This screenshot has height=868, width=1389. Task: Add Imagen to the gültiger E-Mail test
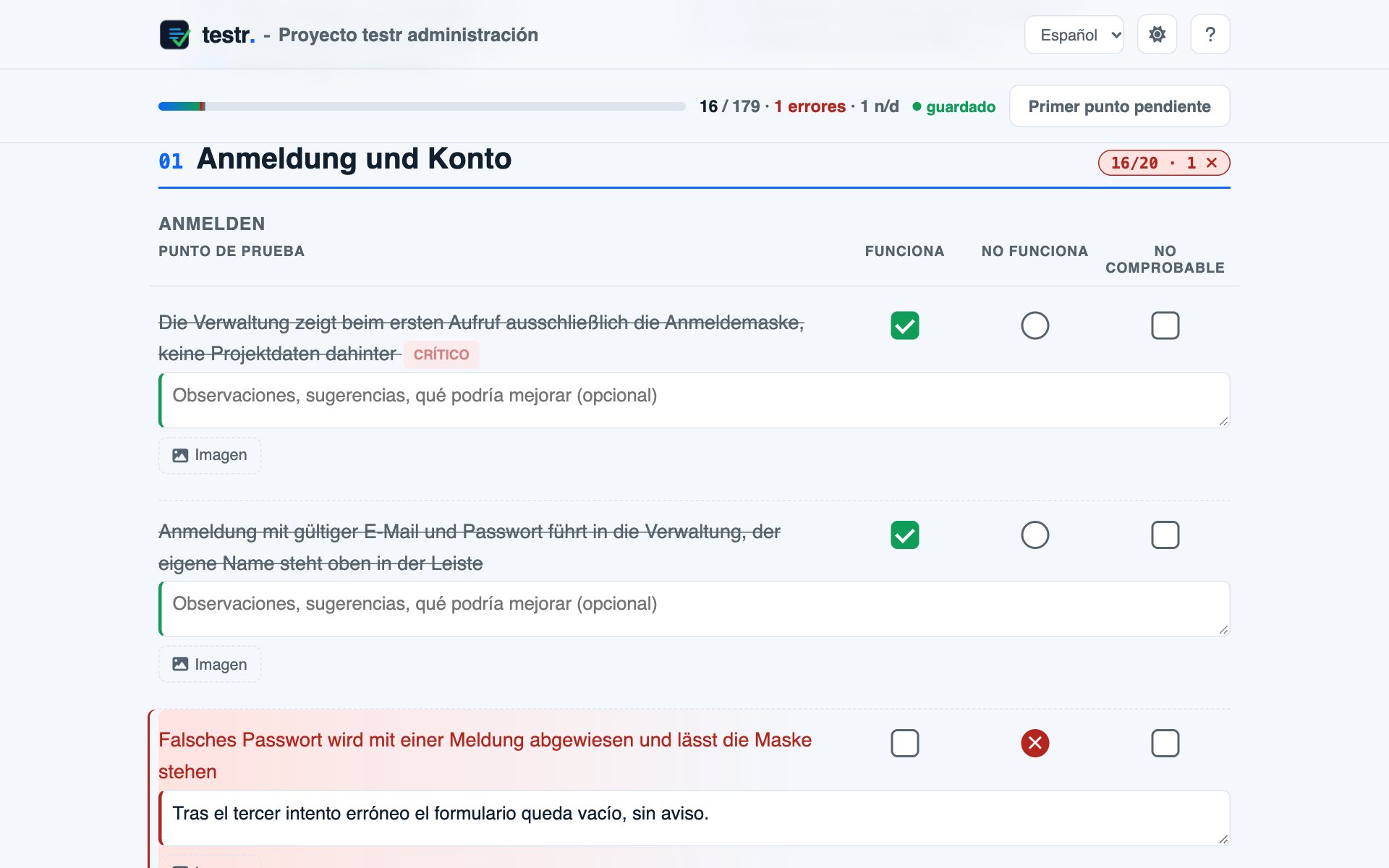click(x=210, y=664)
